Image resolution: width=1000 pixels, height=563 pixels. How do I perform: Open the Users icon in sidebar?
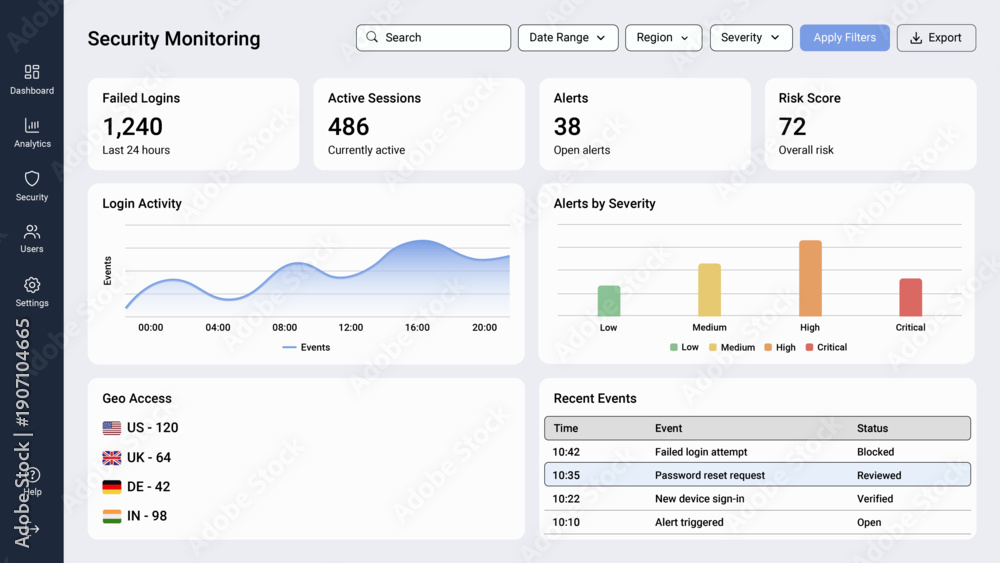(x=32, y=231)
